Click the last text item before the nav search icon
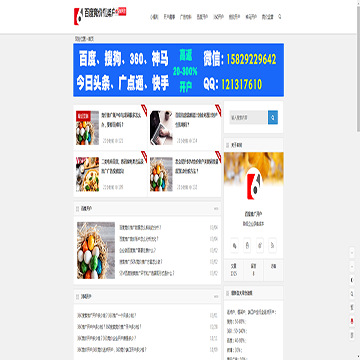The width and height of the screenshot is (360, 360). coord(267,17)
